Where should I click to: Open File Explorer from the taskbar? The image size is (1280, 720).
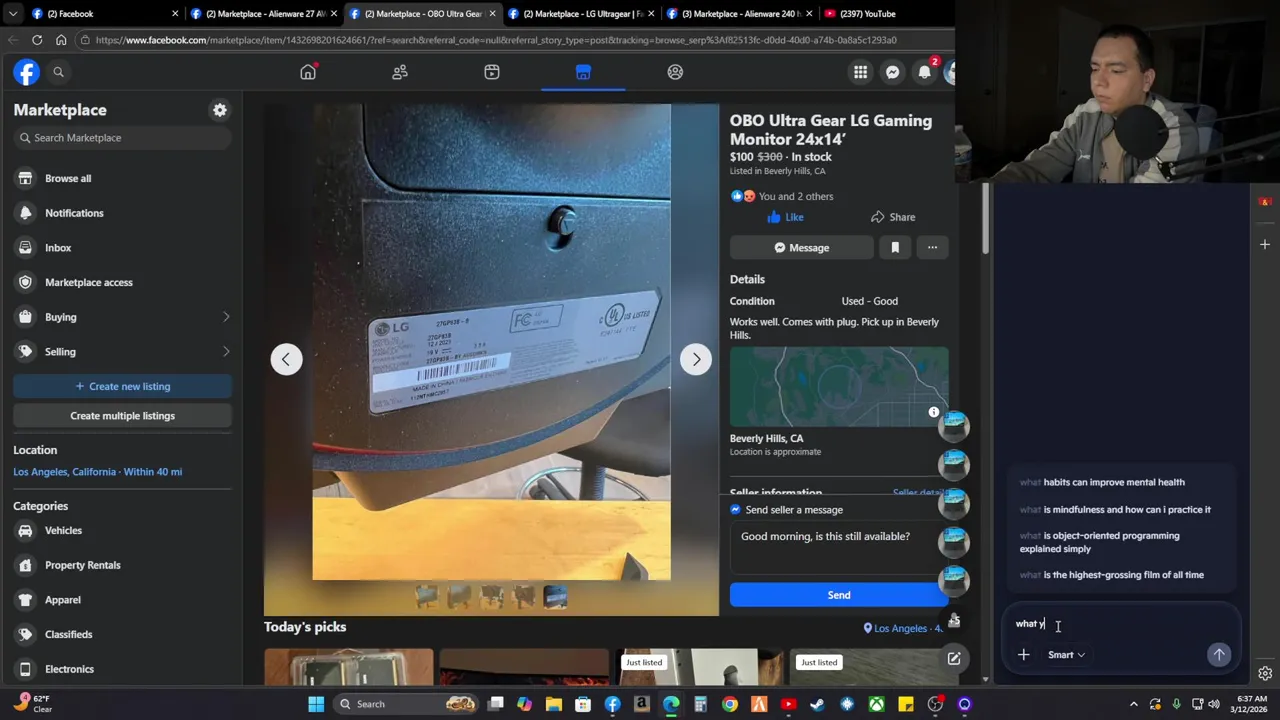[554, 704]
